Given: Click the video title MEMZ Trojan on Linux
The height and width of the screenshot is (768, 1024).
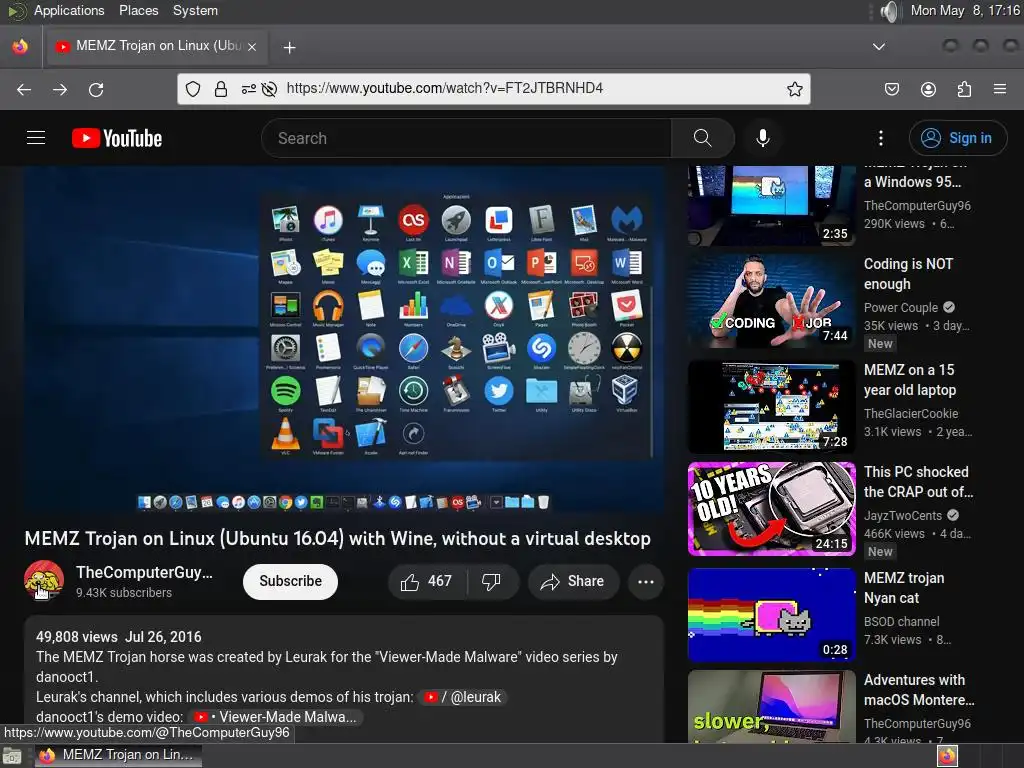Looking at the screenshot, I should coord(337,538).
